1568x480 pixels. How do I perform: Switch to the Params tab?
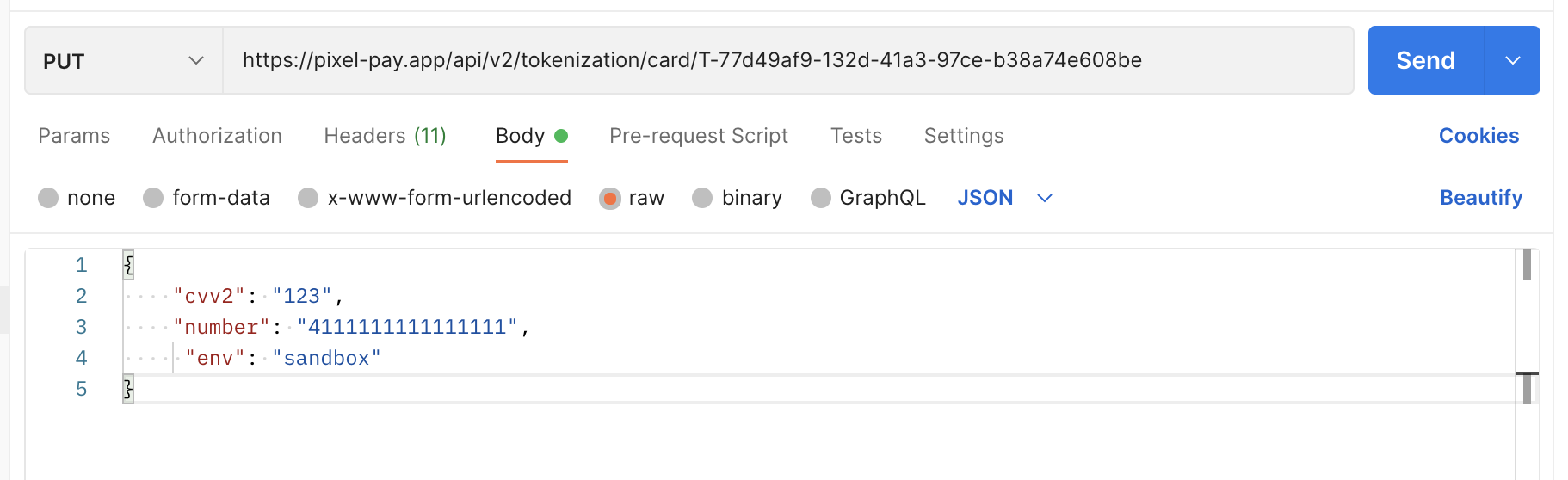tap(74, 136)
